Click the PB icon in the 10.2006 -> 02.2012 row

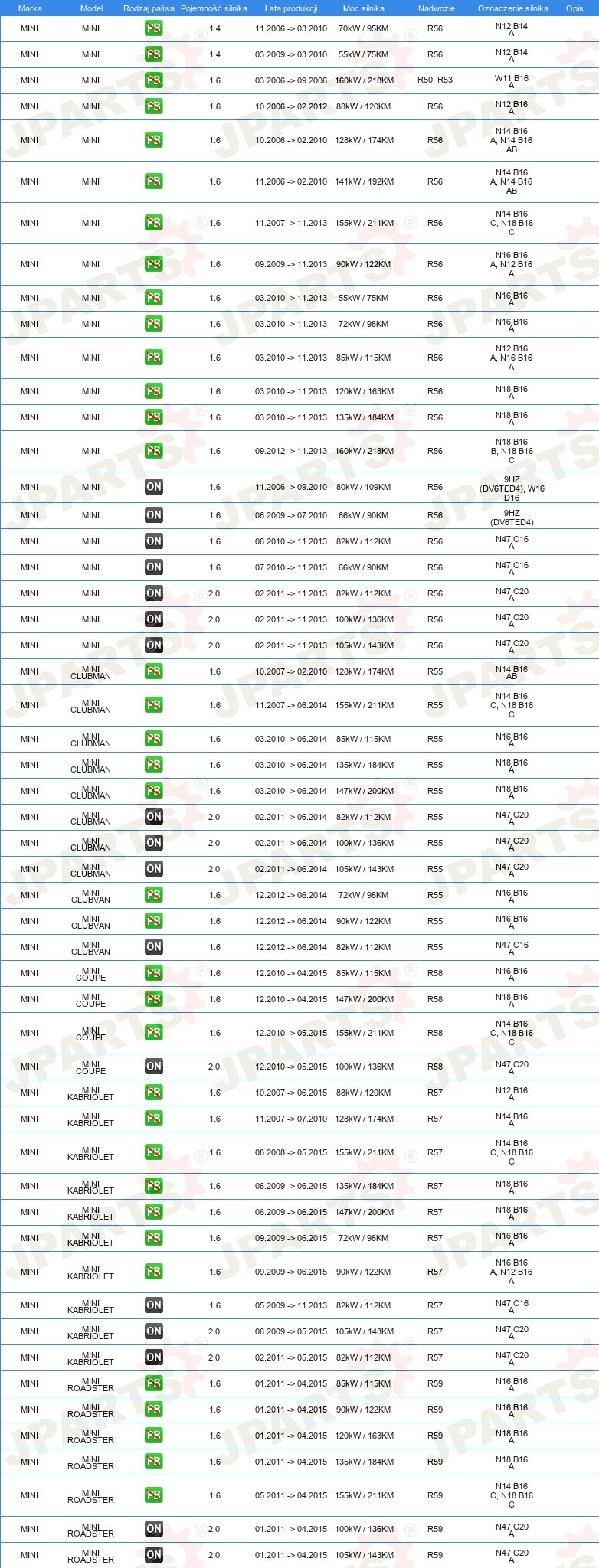pos(153,106)
